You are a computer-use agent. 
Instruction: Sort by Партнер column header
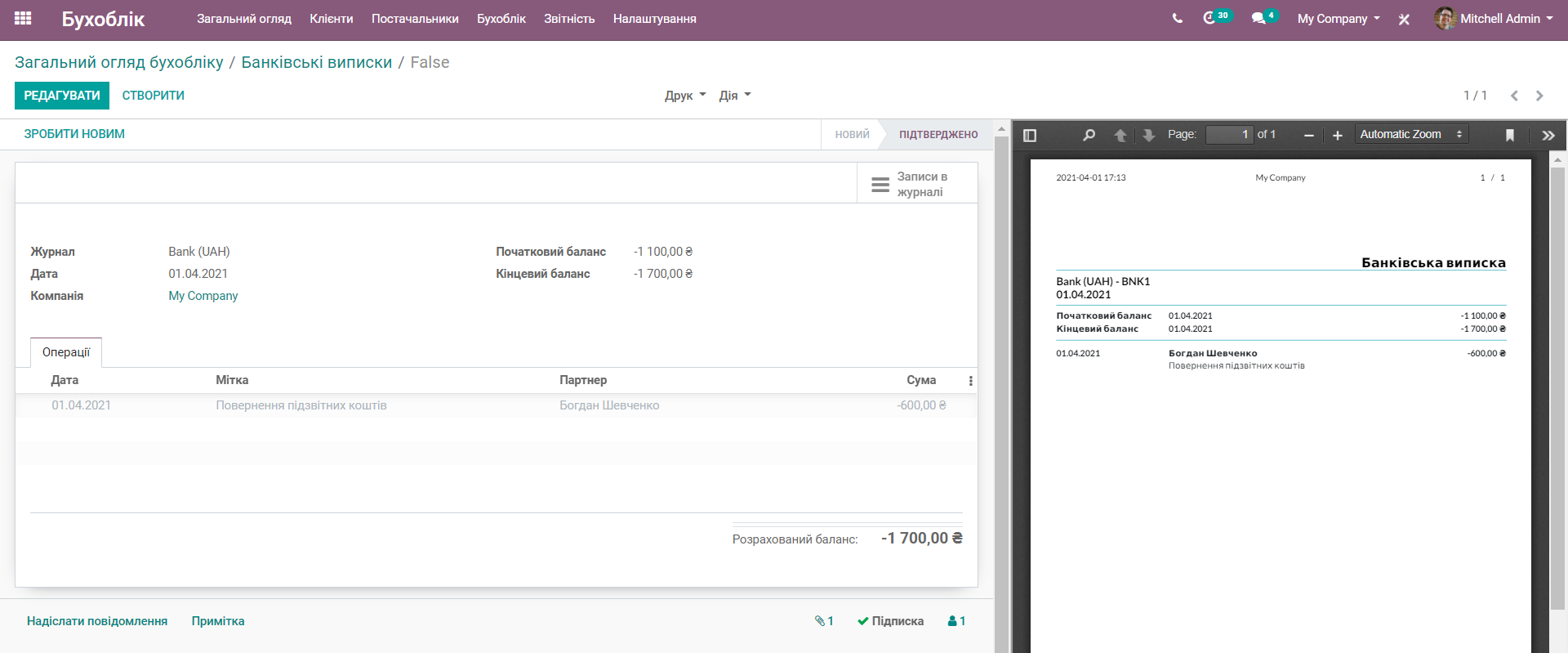[583, 380]
